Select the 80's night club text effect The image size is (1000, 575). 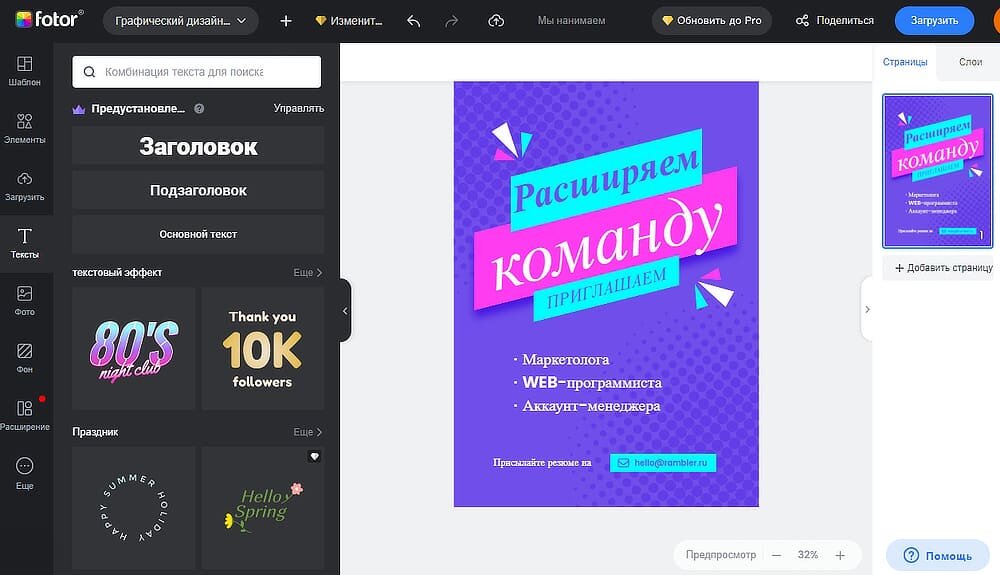pyautogui.click(x=133, y=348)
